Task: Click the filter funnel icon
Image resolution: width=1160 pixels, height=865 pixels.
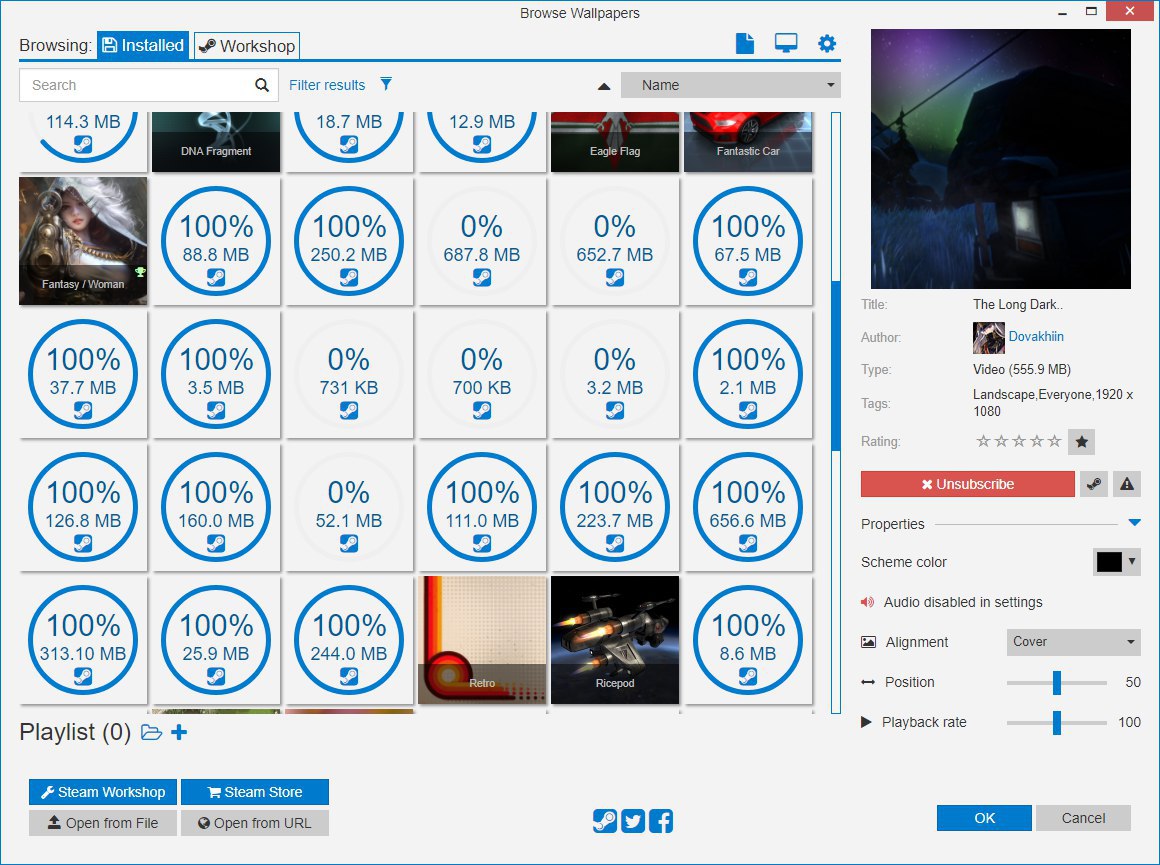Action: pos(386,85)
